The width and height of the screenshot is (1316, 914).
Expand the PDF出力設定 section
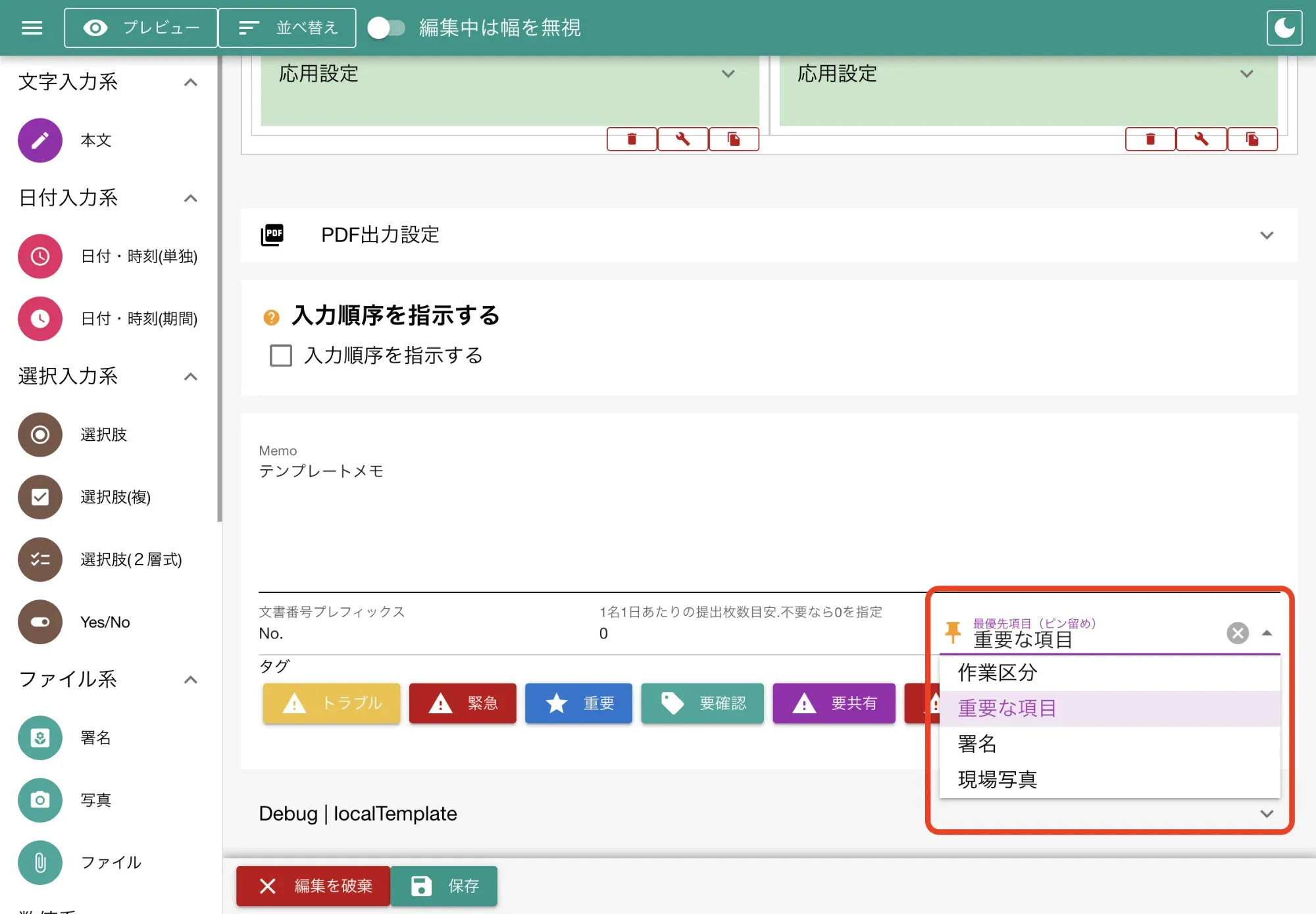click(1266, 235)
